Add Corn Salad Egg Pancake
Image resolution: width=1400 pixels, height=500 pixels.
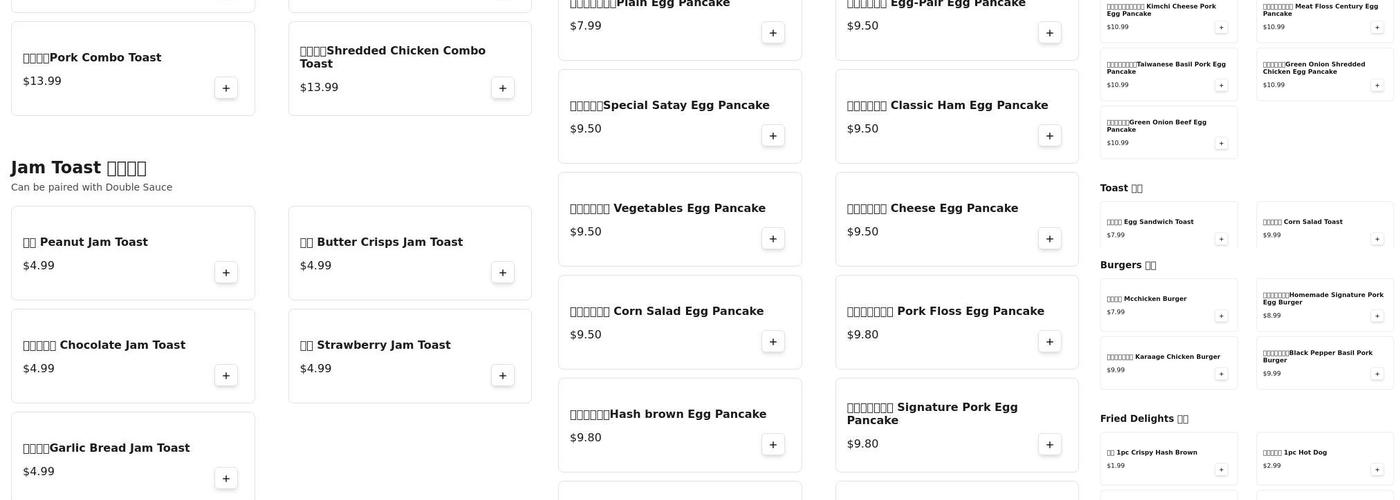pos(772,342)
